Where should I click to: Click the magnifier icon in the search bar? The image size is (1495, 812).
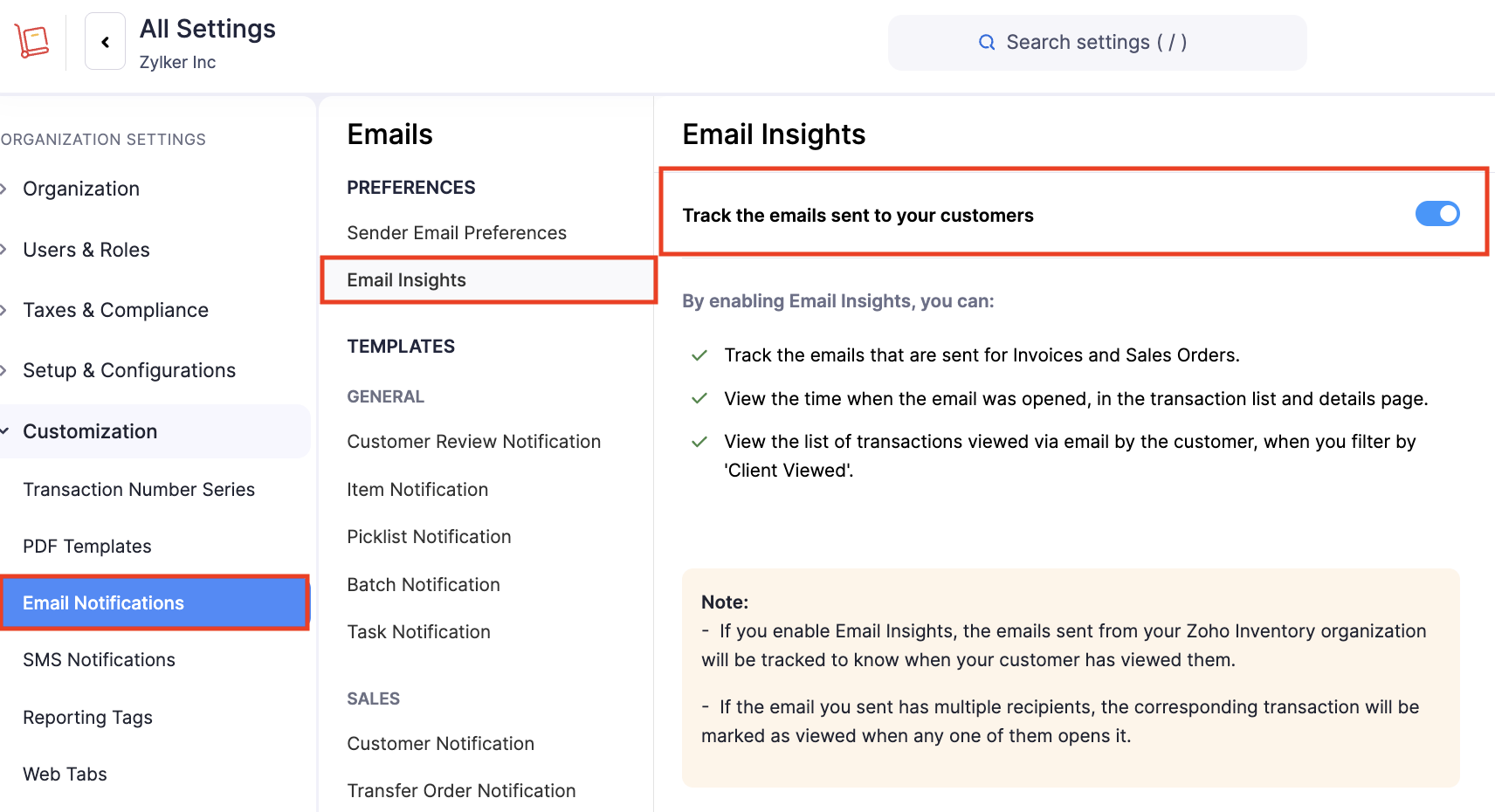[x=987, y=42]
